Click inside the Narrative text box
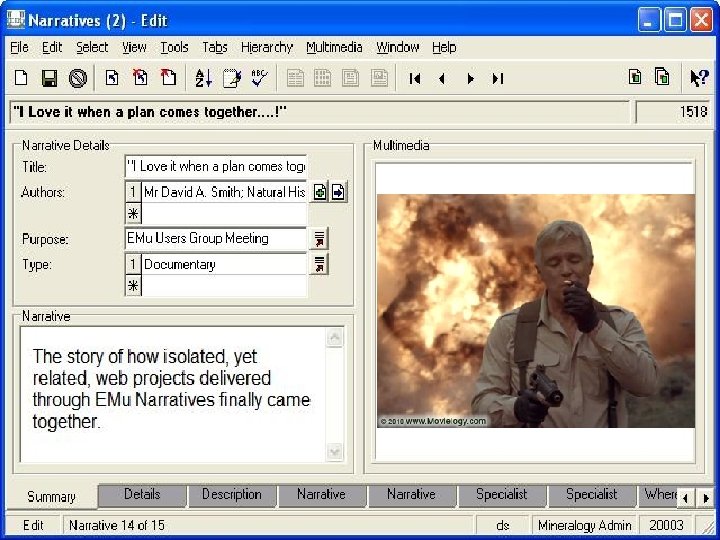 [173, 394]
